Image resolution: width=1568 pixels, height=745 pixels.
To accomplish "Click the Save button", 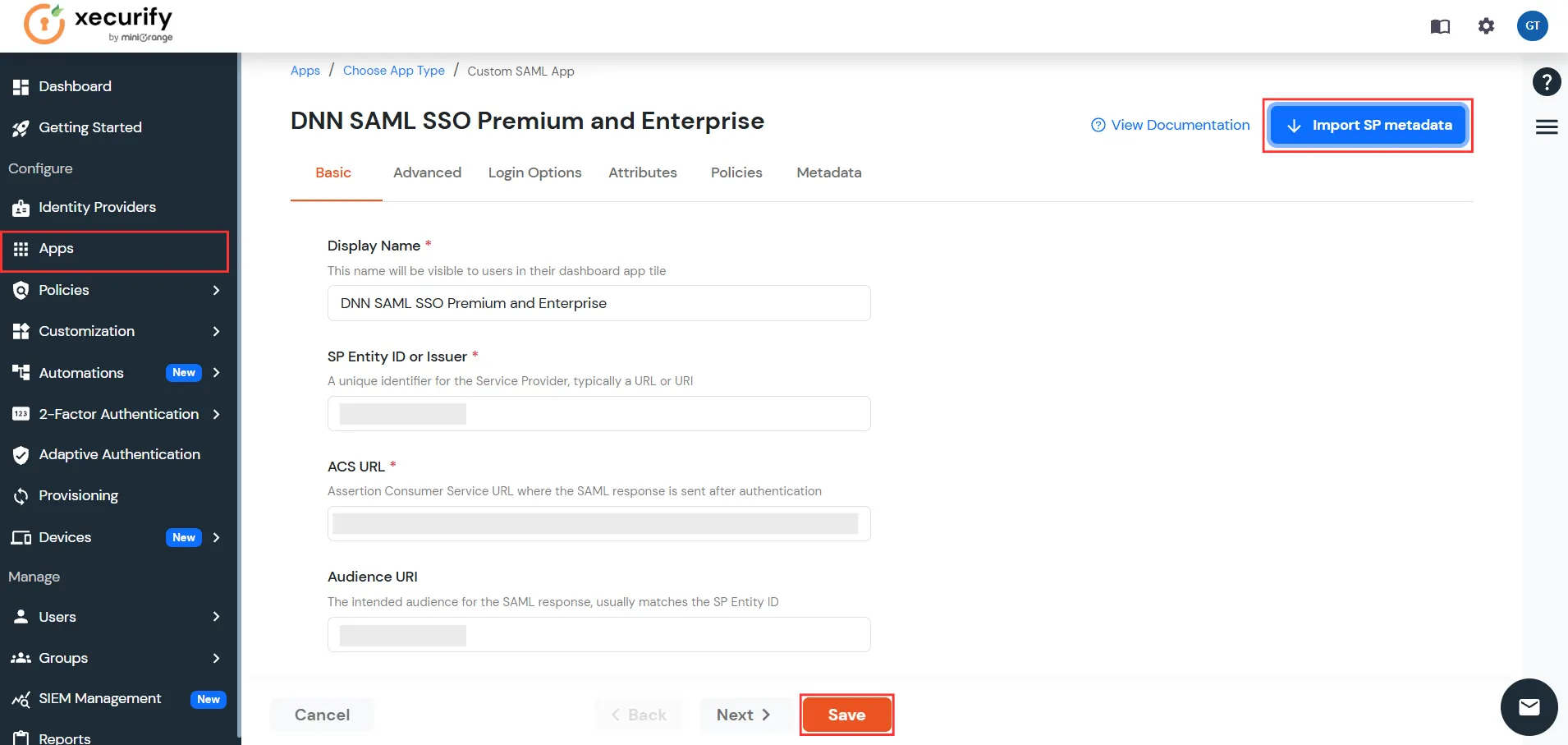I will 846,715.
